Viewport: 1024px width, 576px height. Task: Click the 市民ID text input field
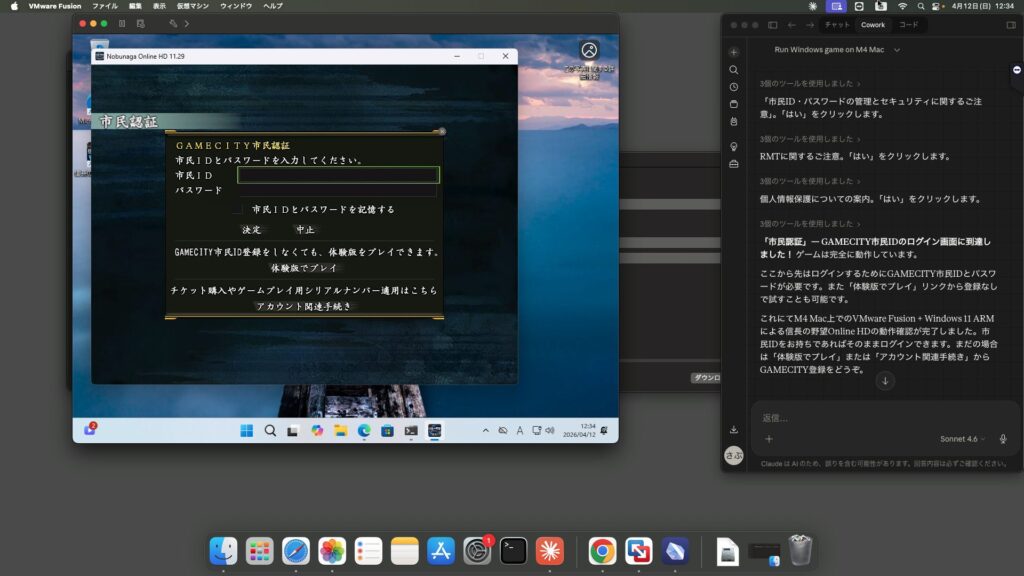[338, 175]
